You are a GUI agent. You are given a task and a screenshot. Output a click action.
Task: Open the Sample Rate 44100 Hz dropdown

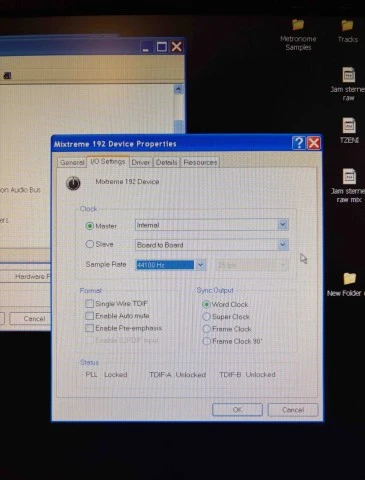[200, 265]
